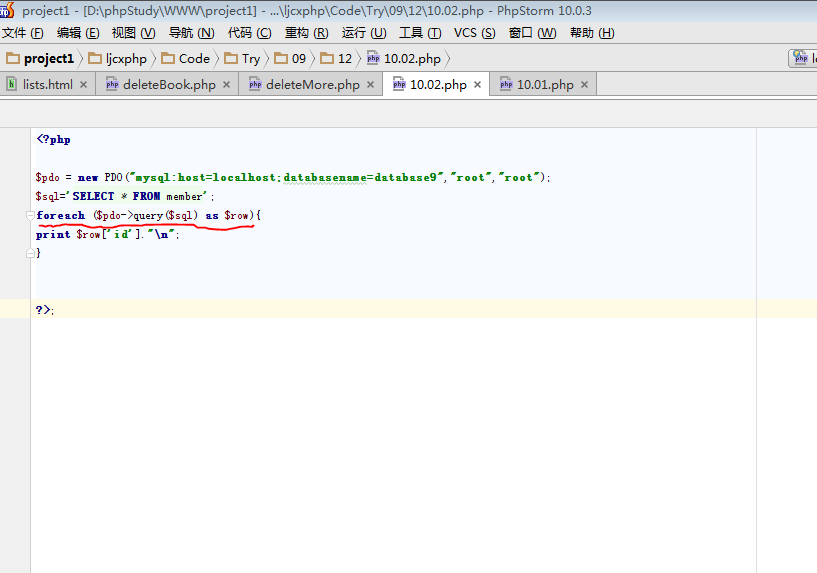Viewport: 817px width, 573px height.
Task: Open the 工具 (T) menu
Action: (420, 33)
